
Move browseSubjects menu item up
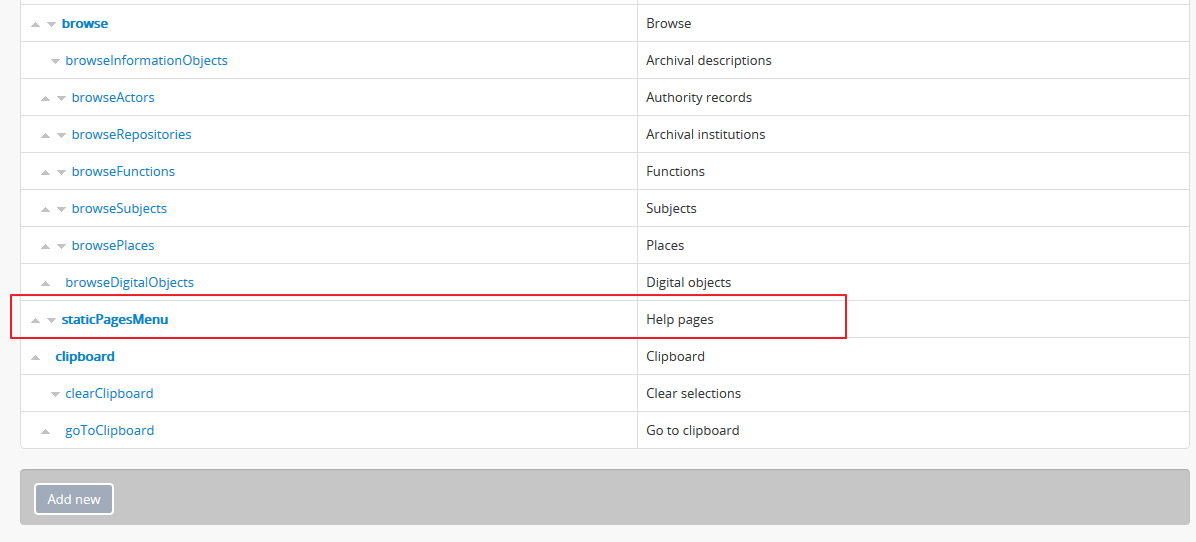coord(45,209)
